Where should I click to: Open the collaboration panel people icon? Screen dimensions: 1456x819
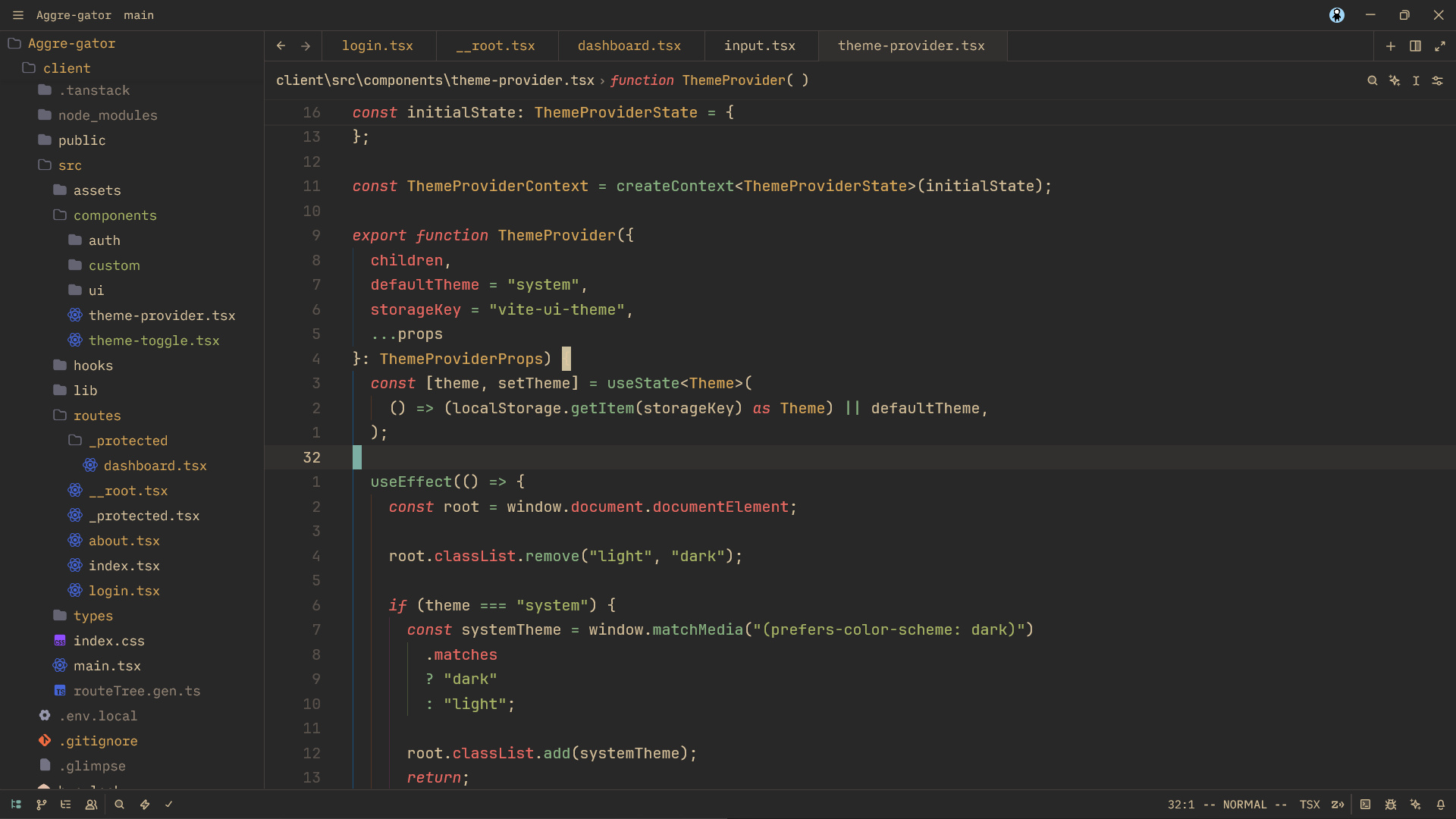point(91,805)
